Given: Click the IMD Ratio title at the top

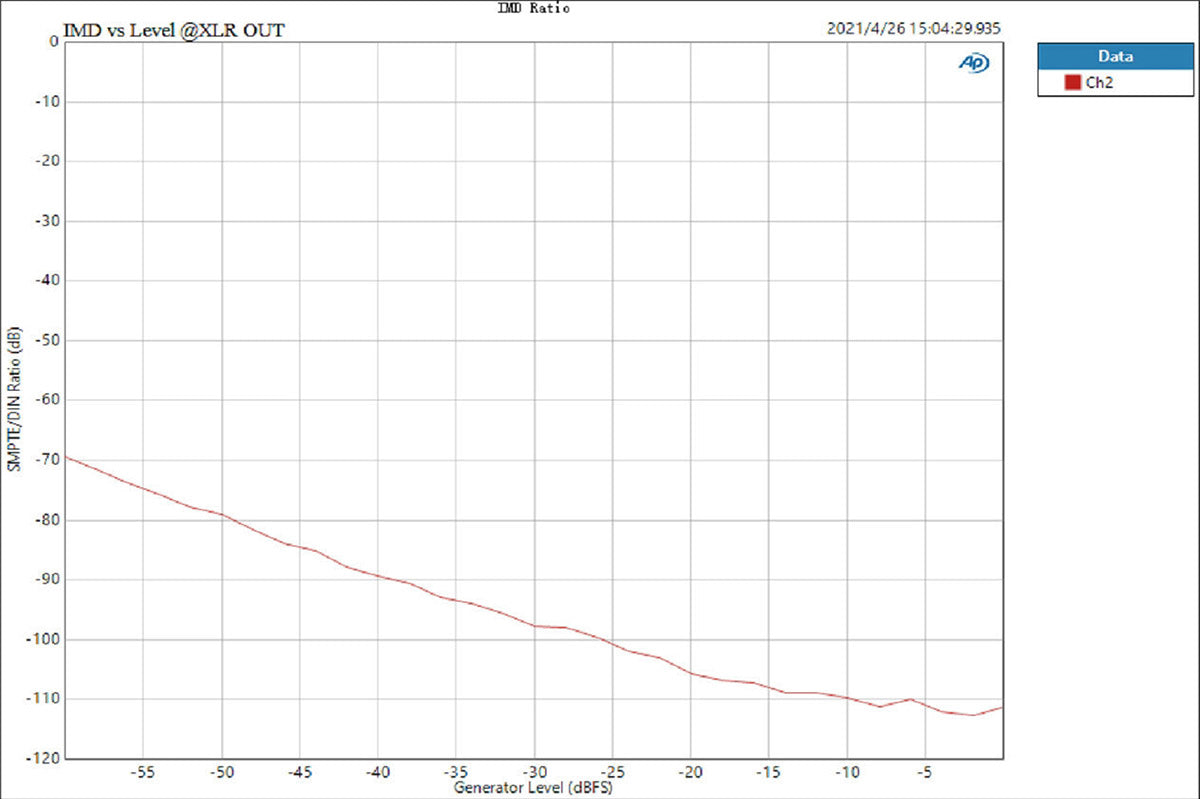Looking at the screenshot, I should (533, 8).
